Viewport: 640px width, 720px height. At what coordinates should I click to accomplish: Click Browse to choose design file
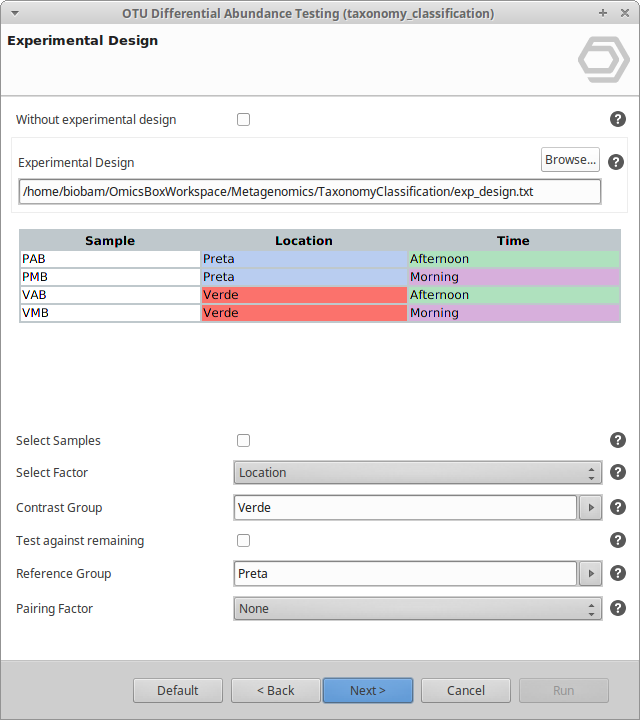pyautogui.click(x=570, y=160)
